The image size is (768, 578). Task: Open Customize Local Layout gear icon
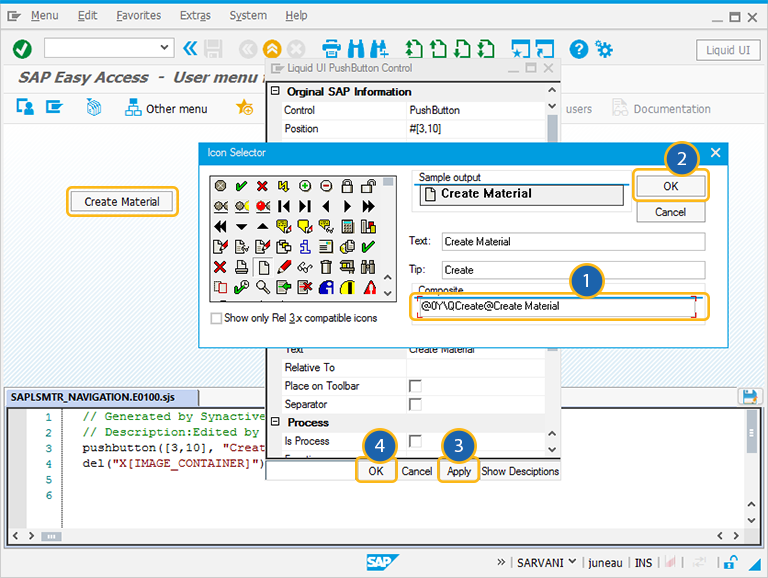coord(603,49)
